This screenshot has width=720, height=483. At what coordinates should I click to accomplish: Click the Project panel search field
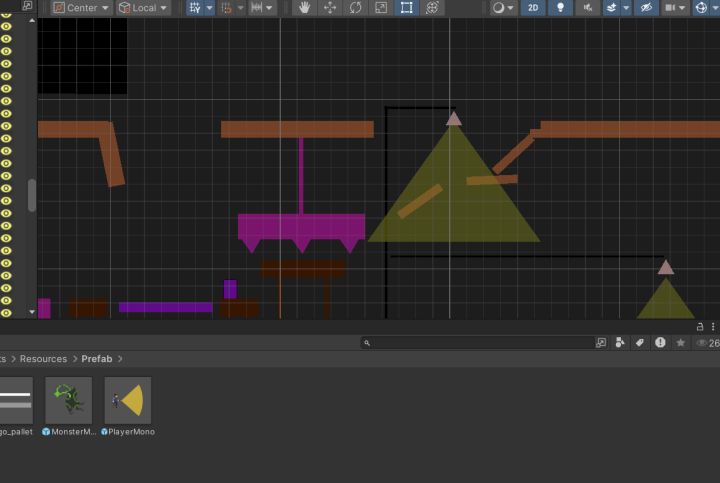click(480, 342)
